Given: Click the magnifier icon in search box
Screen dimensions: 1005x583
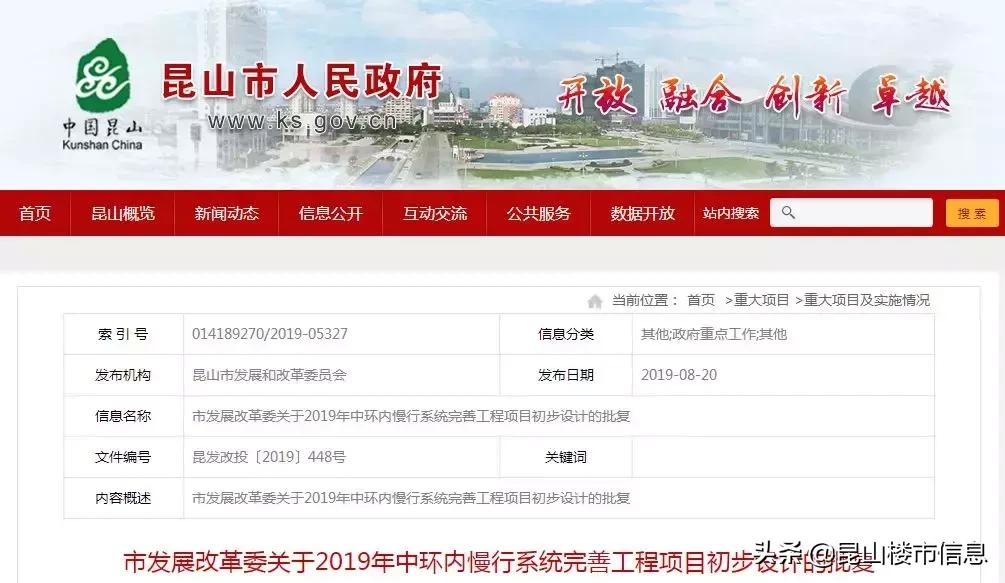Looking at the screenshot, I should click(788, 213).
